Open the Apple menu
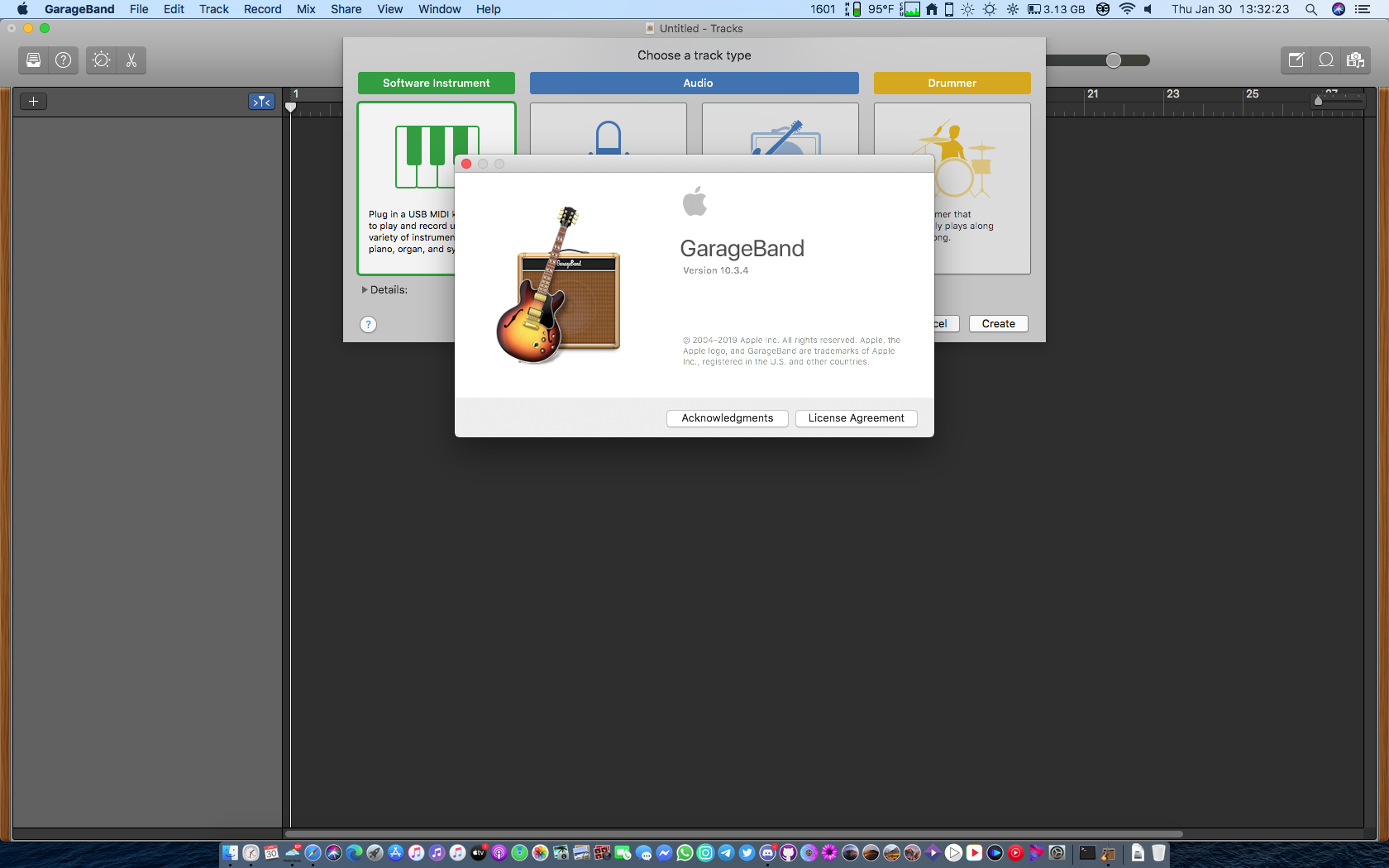 (x=22, y=9)
